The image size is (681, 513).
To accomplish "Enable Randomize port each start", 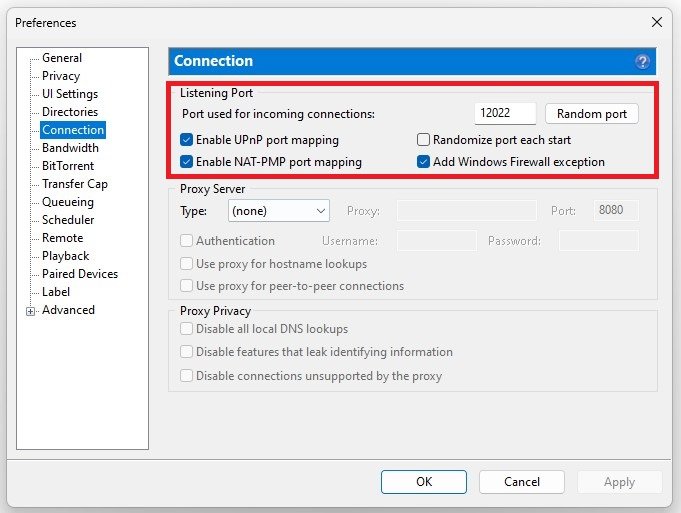I will point(424,140).
